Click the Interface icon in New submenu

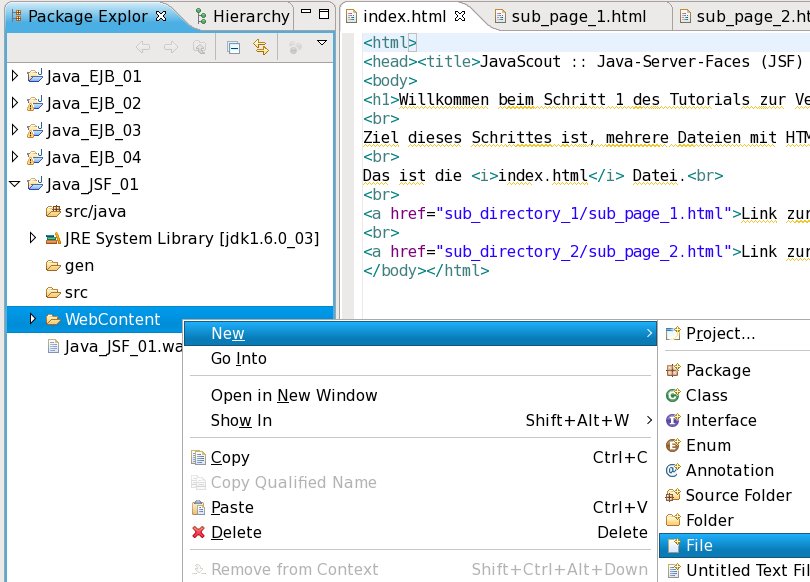pos(673,421)
